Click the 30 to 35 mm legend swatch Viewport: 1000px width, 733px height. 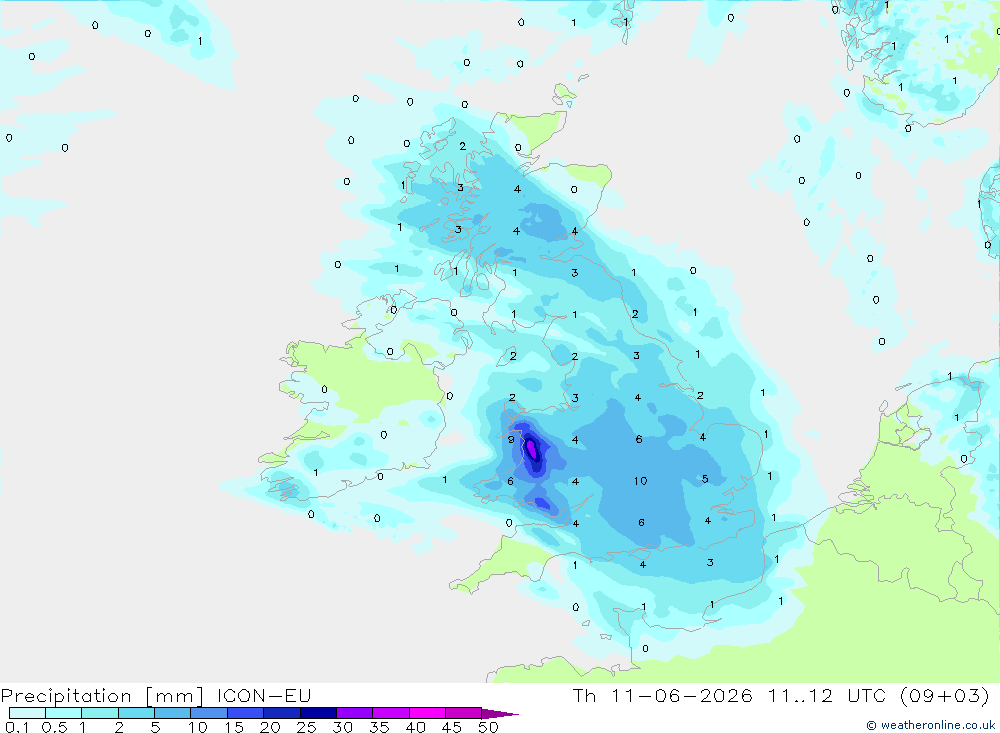pyautogui.click(x=355, y=713)
